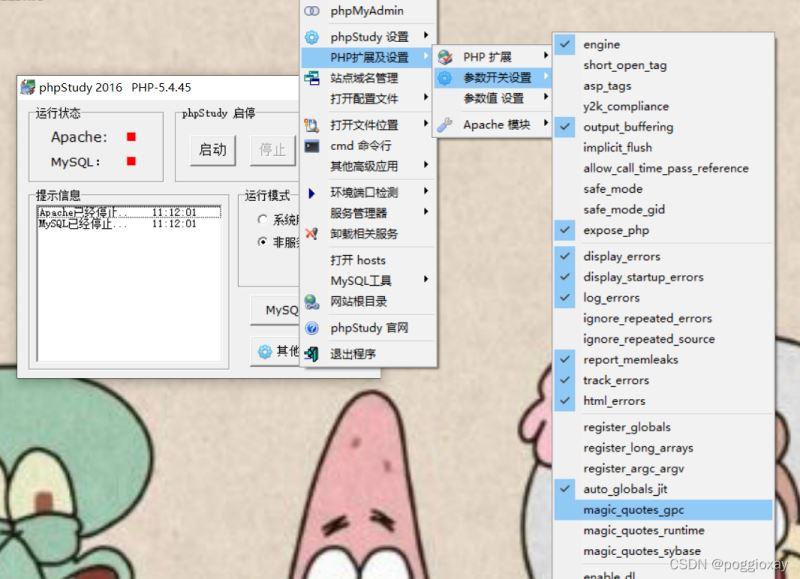
Task: Open the 服务管理器 menu entry
Action: (358, 213)
